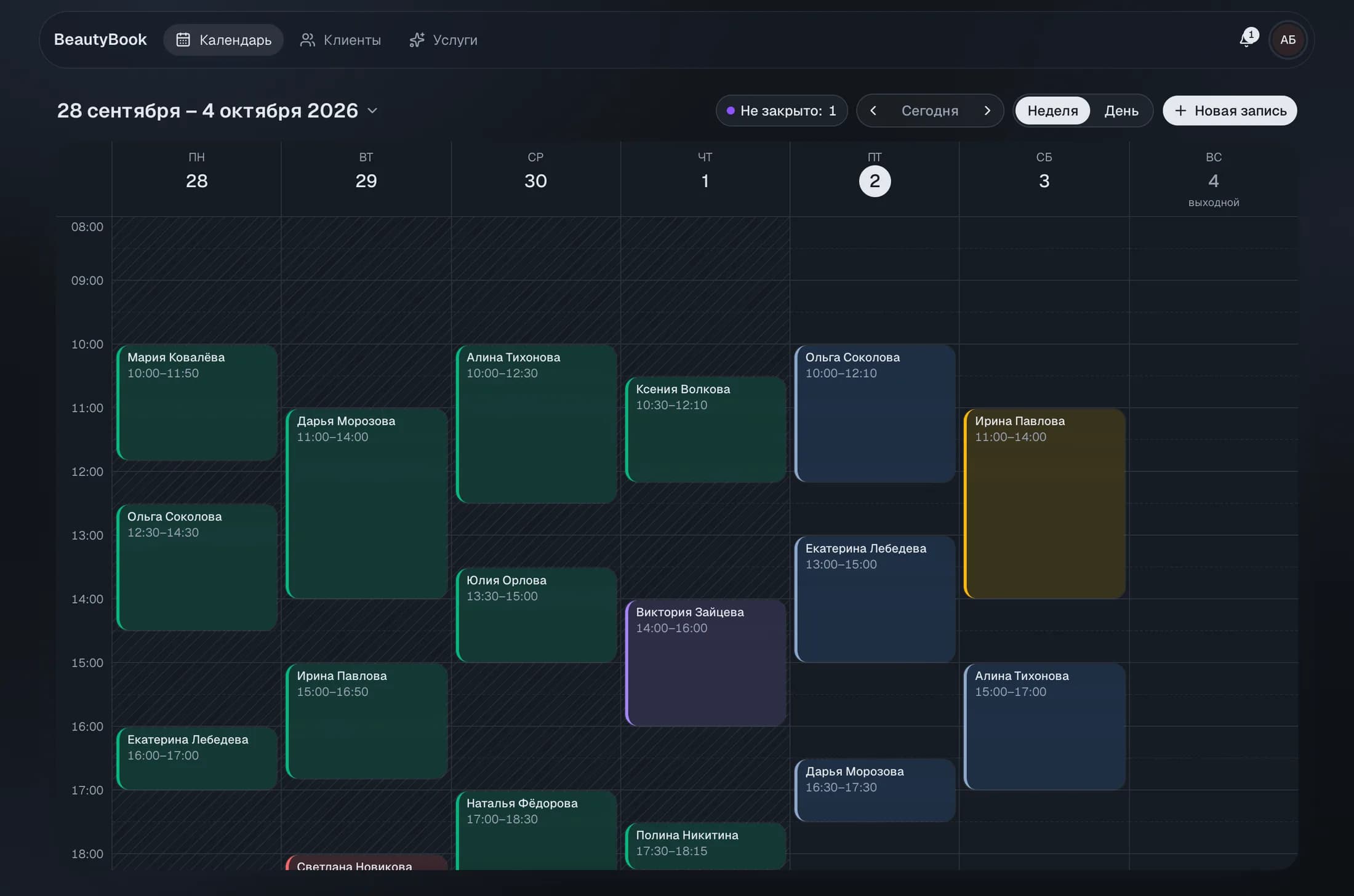Open the АБ user avatar menu
1354x896 pixels.
coord(1288,40)
